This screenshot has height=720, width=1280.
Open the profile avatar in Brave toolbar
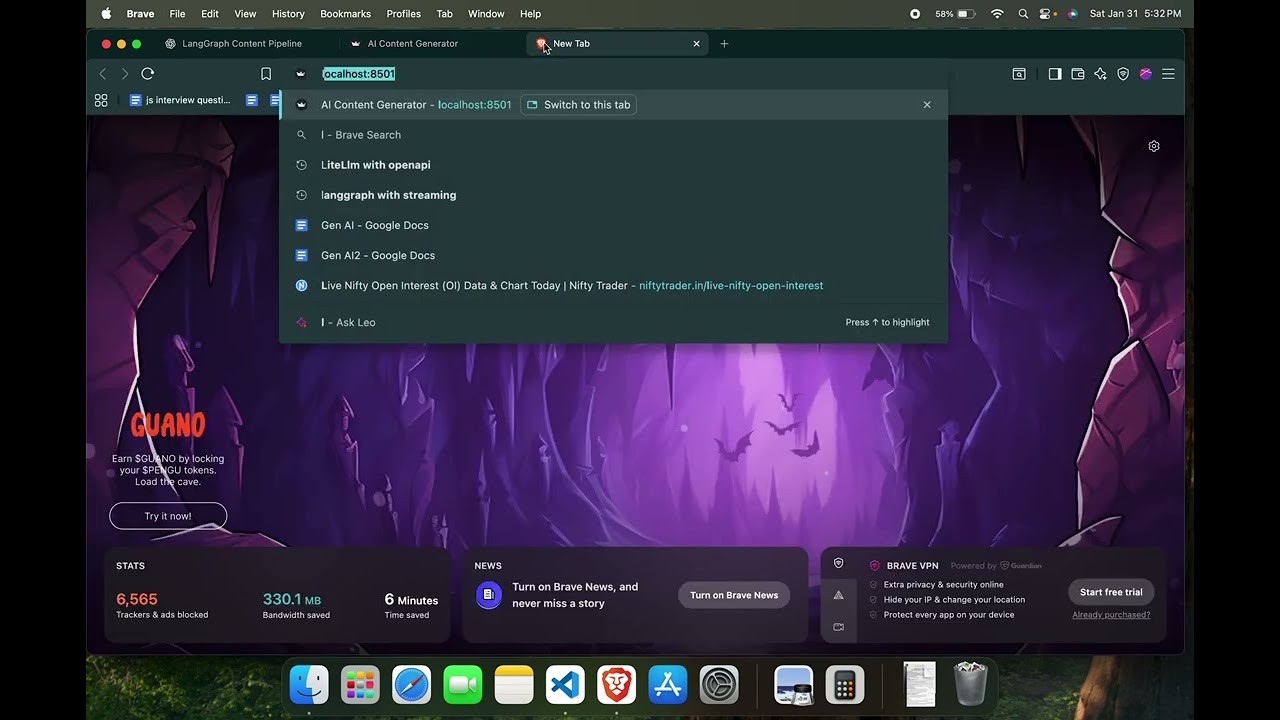pyautogui.click(x=1146, y=74)
